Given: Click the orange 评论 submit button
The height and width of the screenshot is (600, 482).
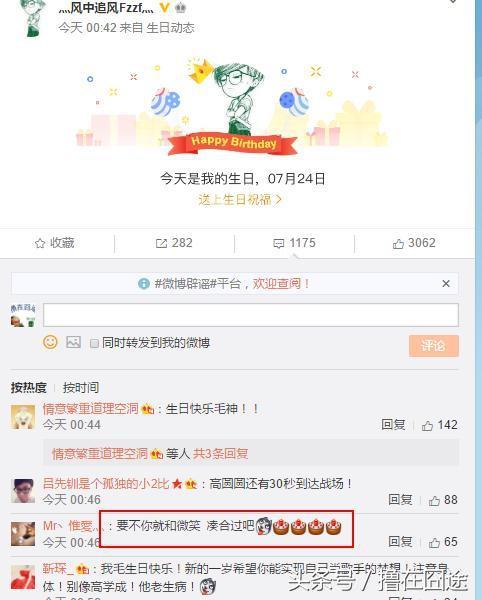Looking at the screenshot, I should 434,346.
